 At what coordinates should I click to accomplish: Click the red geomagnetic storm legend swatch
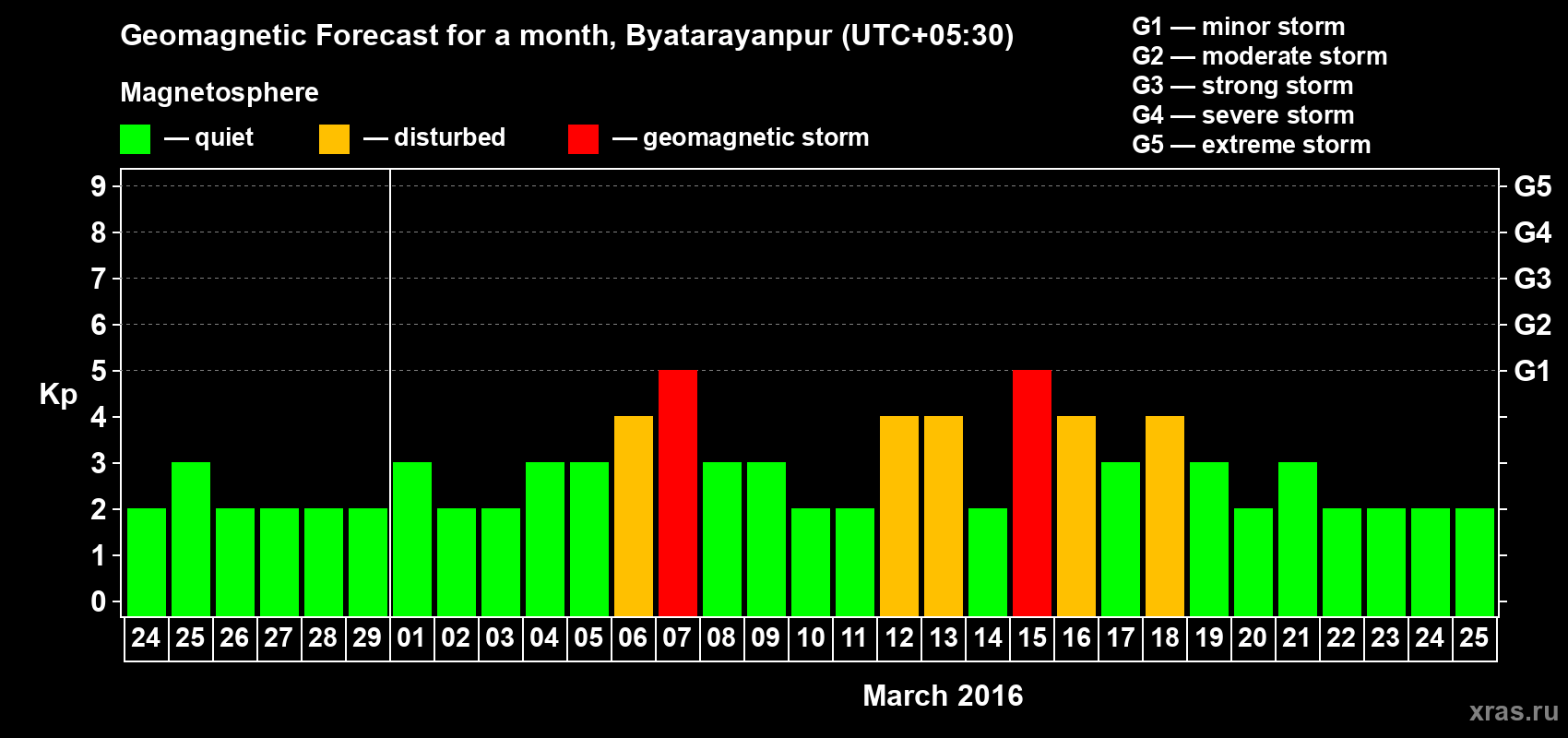click(583, 139)
